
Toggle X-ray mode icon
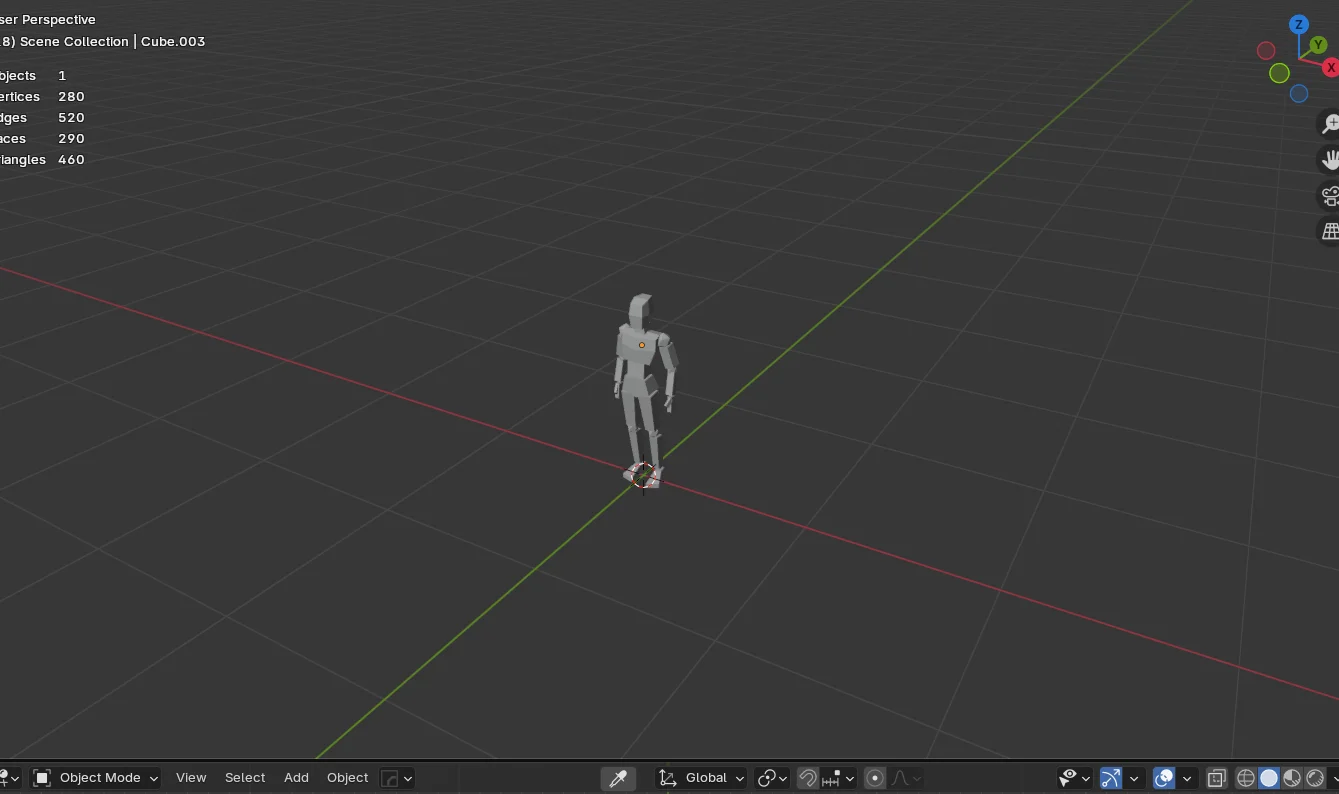(x=1216, y=778)
